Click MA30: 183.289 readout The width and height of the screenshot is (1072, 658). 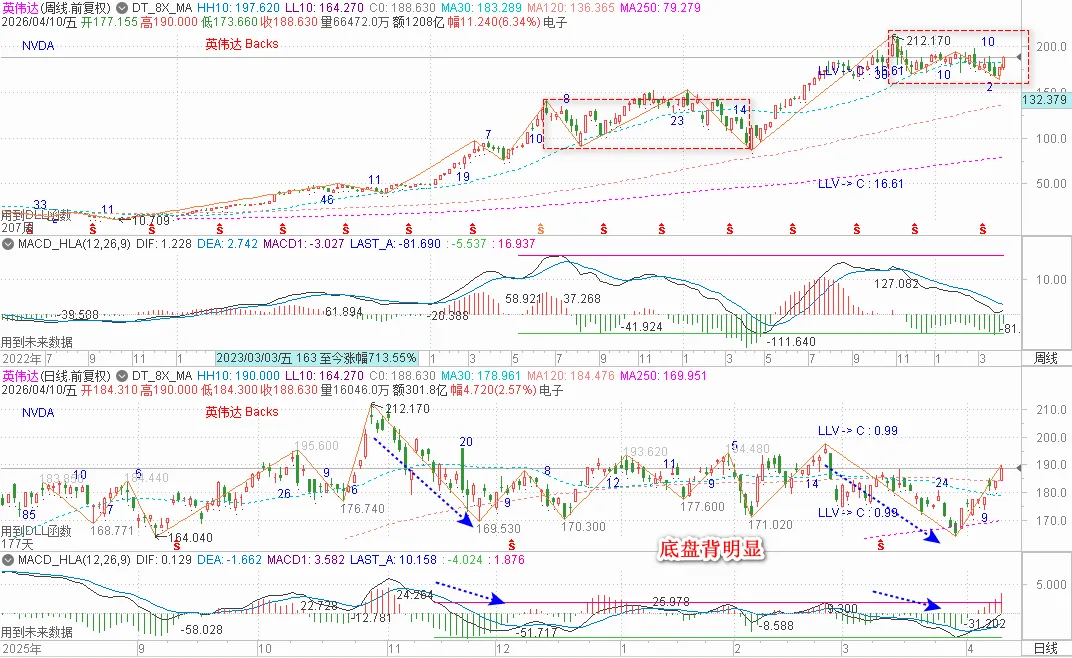[x=481, y=8]
